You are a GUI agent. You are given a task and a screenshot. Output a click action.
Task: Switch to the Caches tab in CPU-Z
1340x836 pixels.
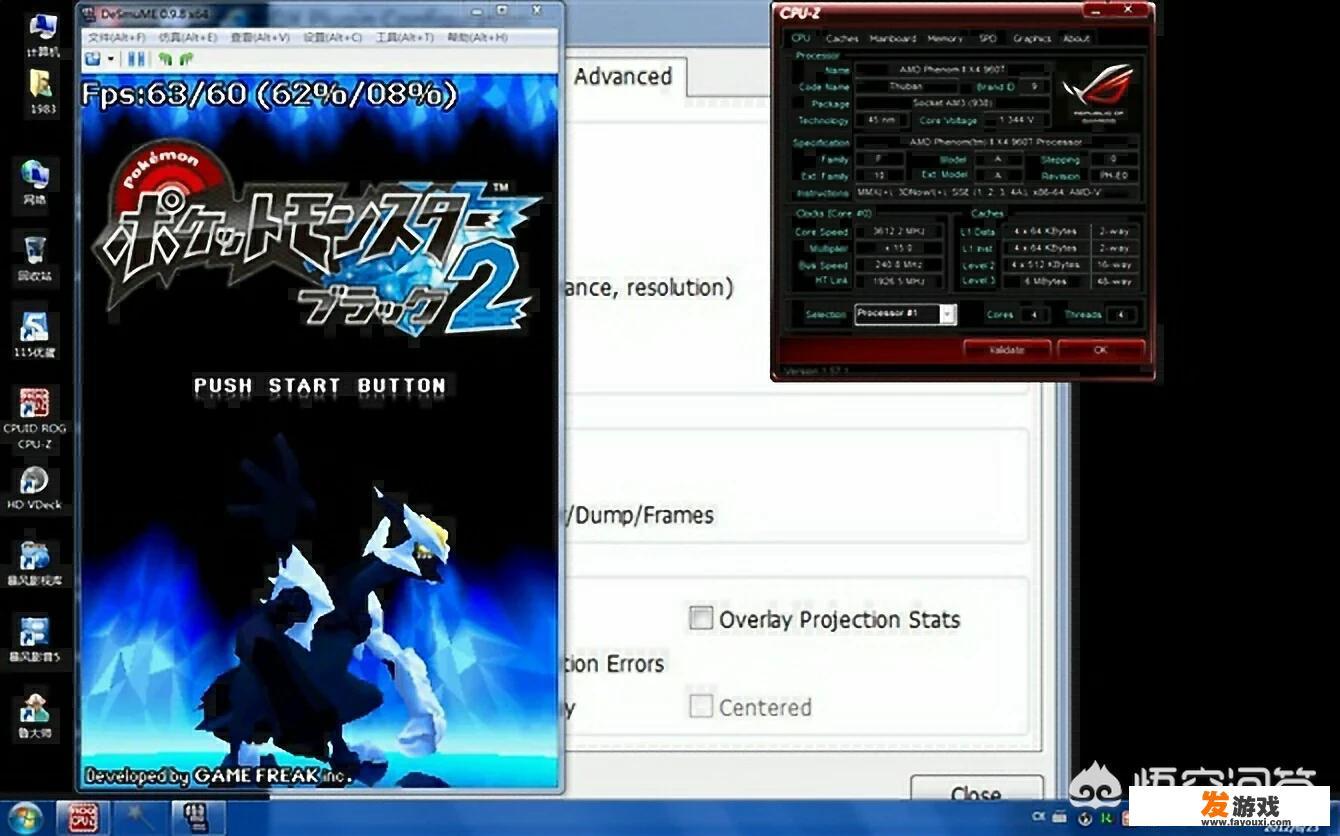[842, 38]
